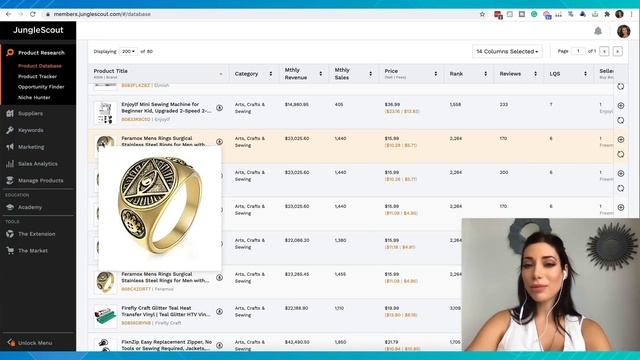This screenshot has width=640, height=360.
Task: Refresh Enjoylf sewing machine row data
Action: click(x=621, y=120)
